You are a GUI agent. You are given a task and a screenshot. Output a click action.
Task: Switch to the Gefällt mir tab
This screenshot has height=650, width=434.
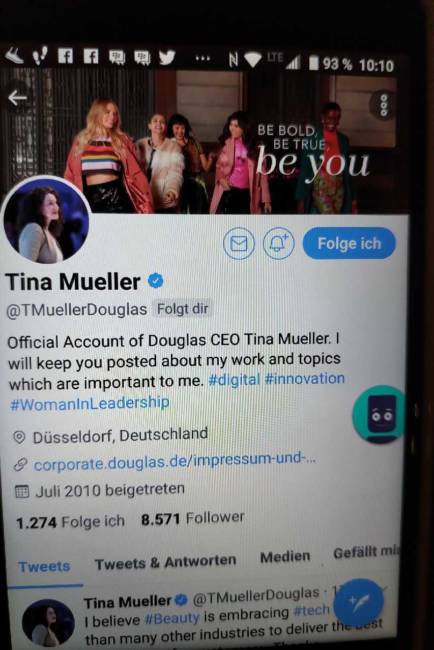pos(366,553)
